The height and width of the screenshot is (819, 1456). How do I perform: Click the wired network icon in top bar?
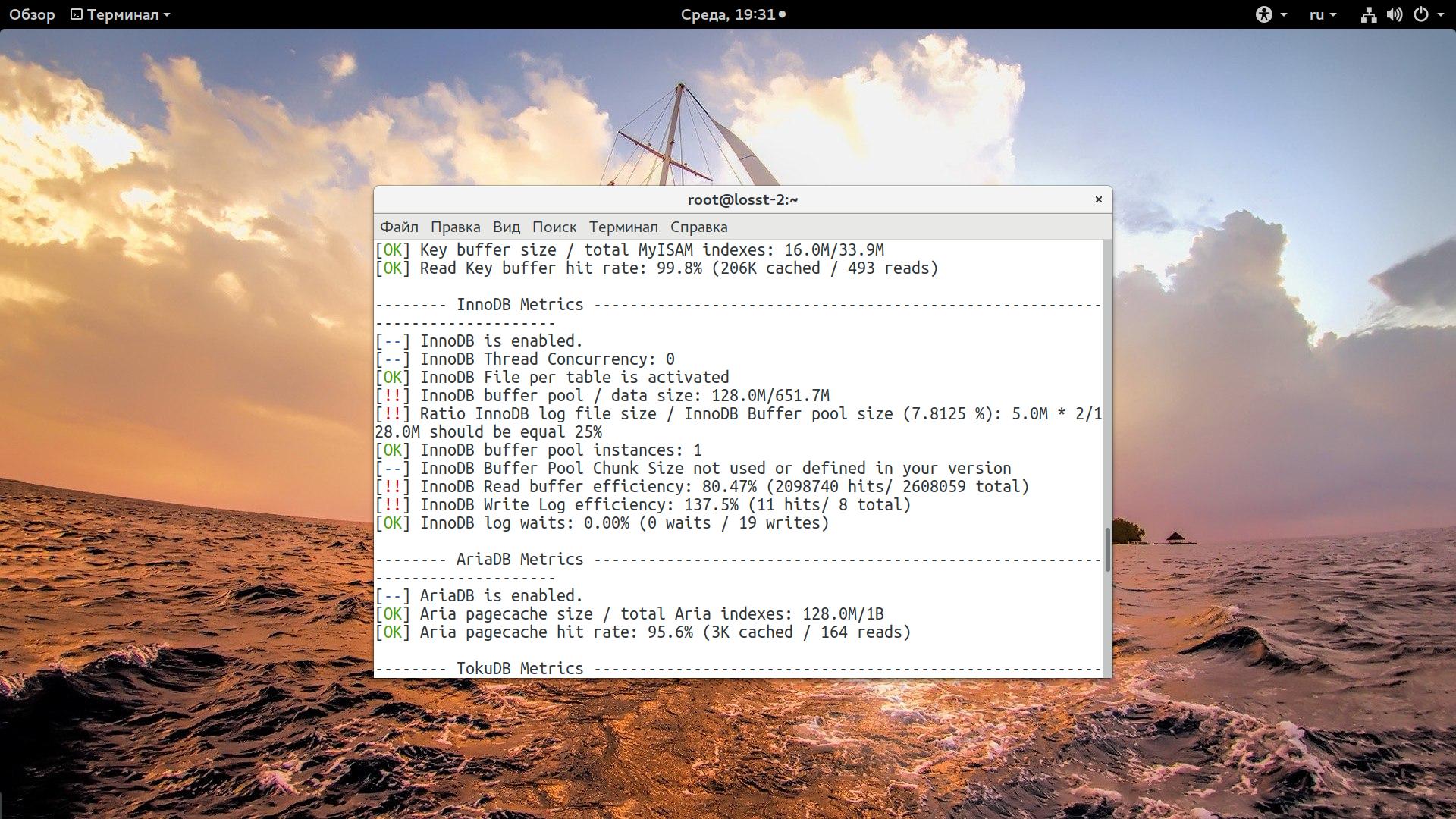[1370, 14]
